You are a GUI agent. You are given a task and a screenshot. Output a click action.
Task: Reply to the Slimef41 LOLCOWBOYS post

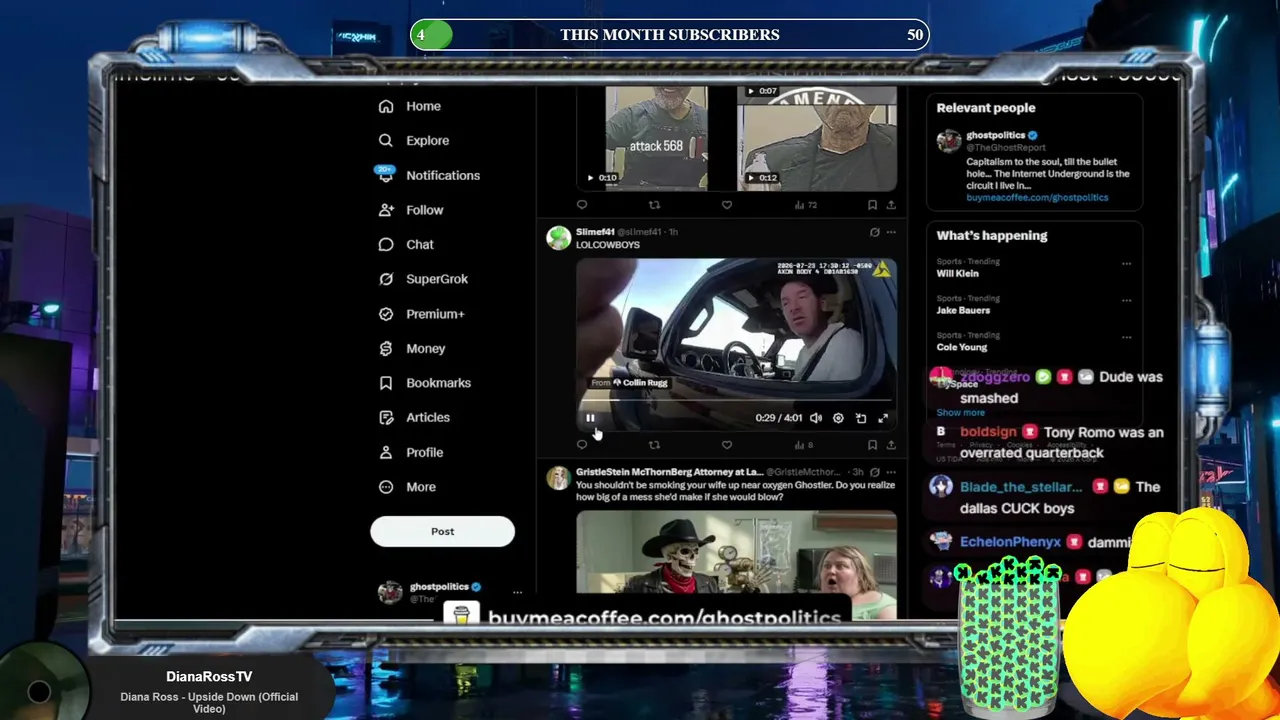pos(582,445)
